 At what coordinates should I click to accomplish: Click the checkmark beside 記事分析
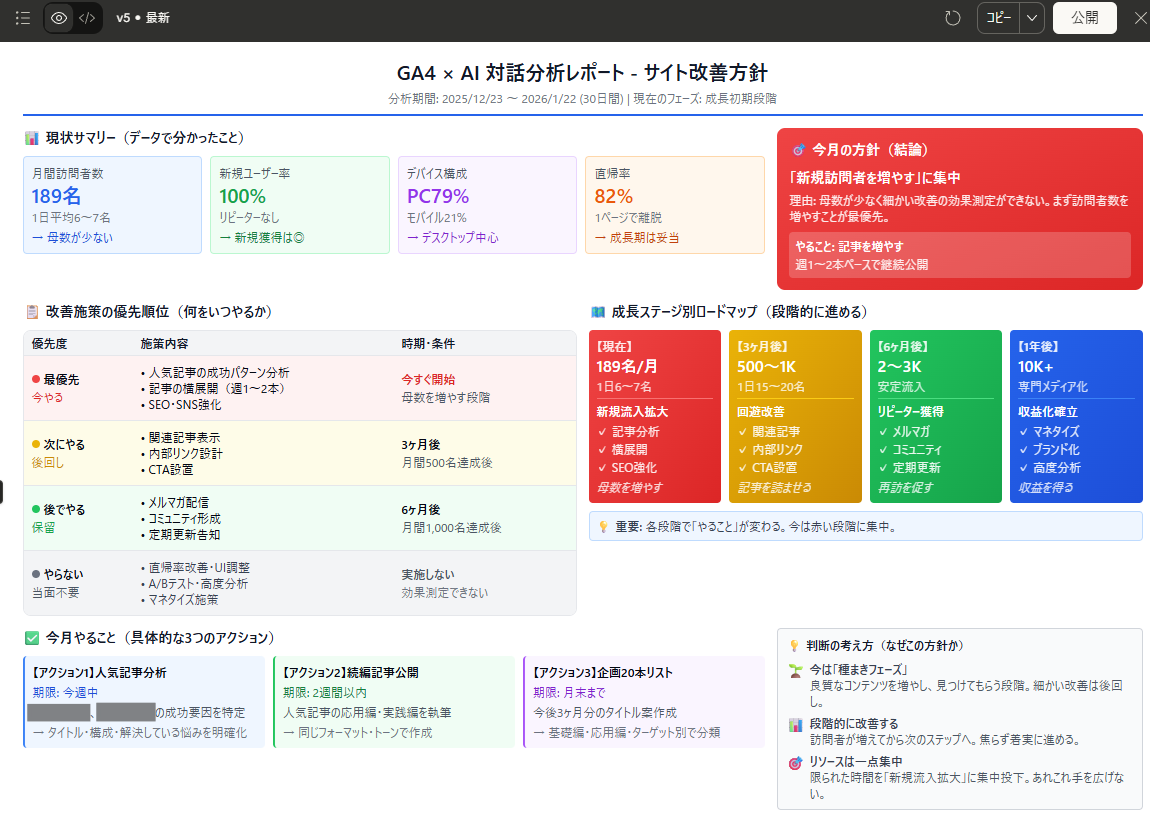click(602, 432)
